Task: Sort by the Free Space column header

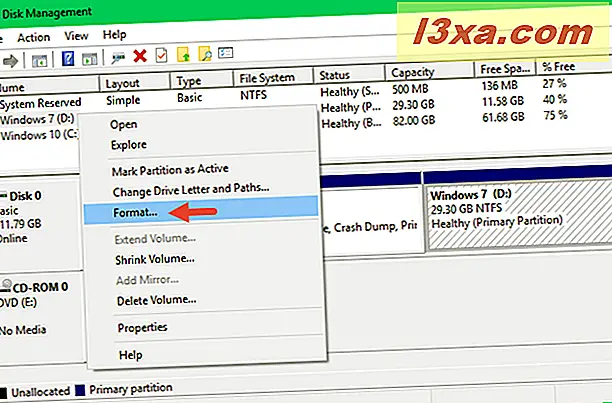Action: pyautogui.click(x=505, y=69)
